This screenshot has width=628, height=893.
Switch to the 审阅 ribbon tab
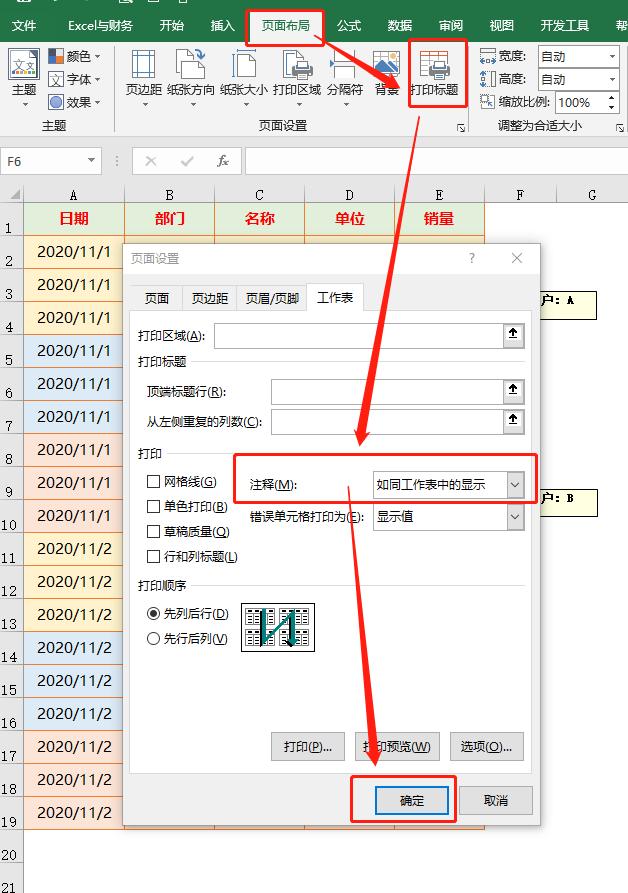point(451,26)
